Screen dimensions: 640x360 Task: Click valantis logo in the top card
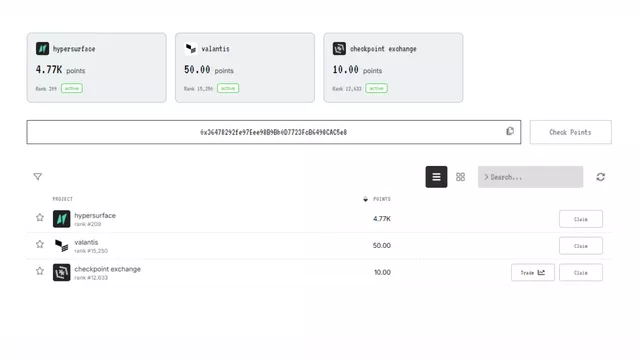(191, 49)
